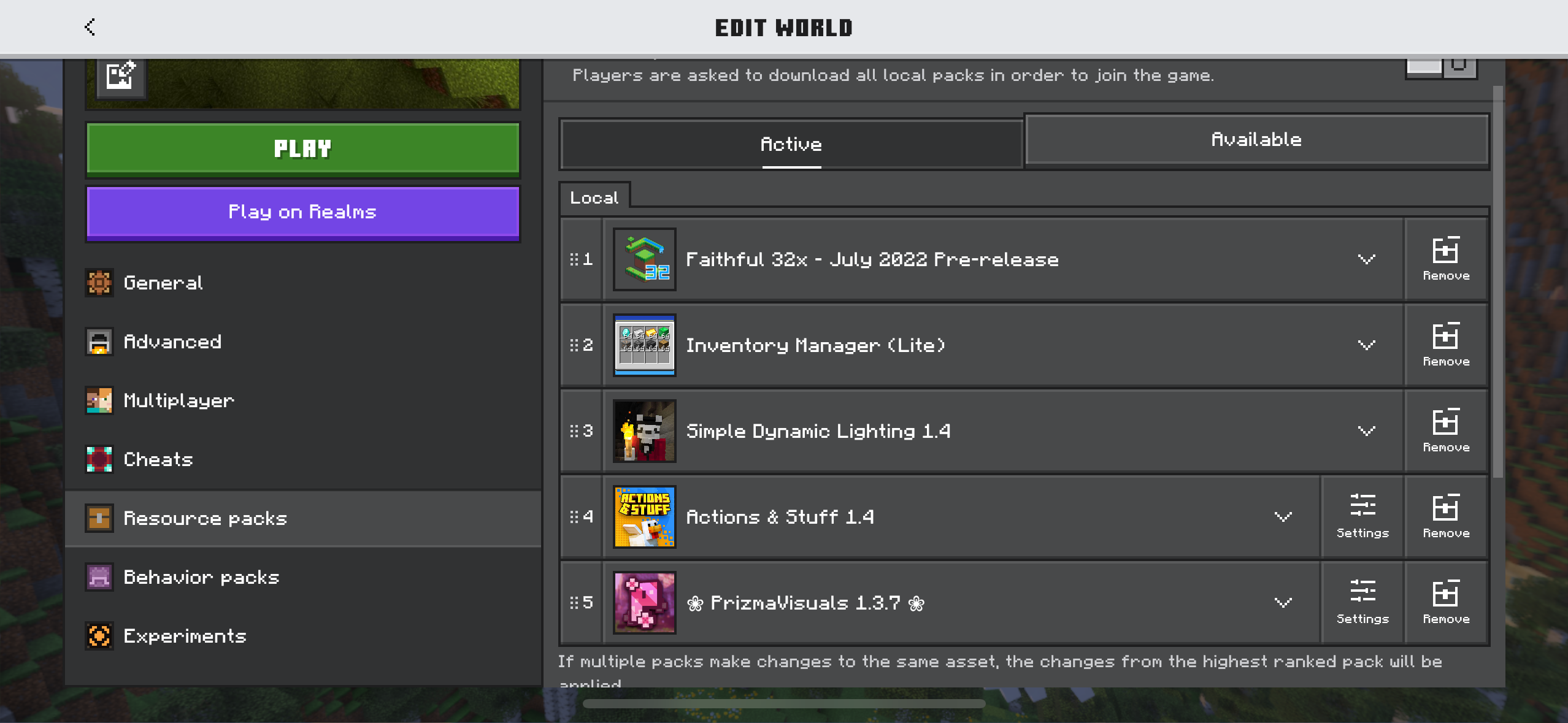Click Play on Realms button
Viewport: 1568px width, 723px height.
(x=302, y=212)
